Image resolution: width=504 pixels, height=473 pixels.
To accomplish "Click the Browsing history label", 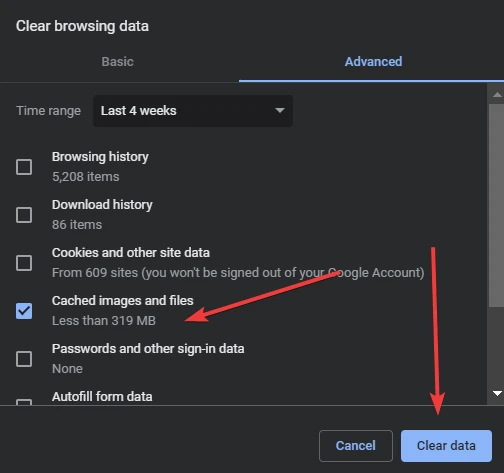I will [100, 157].
